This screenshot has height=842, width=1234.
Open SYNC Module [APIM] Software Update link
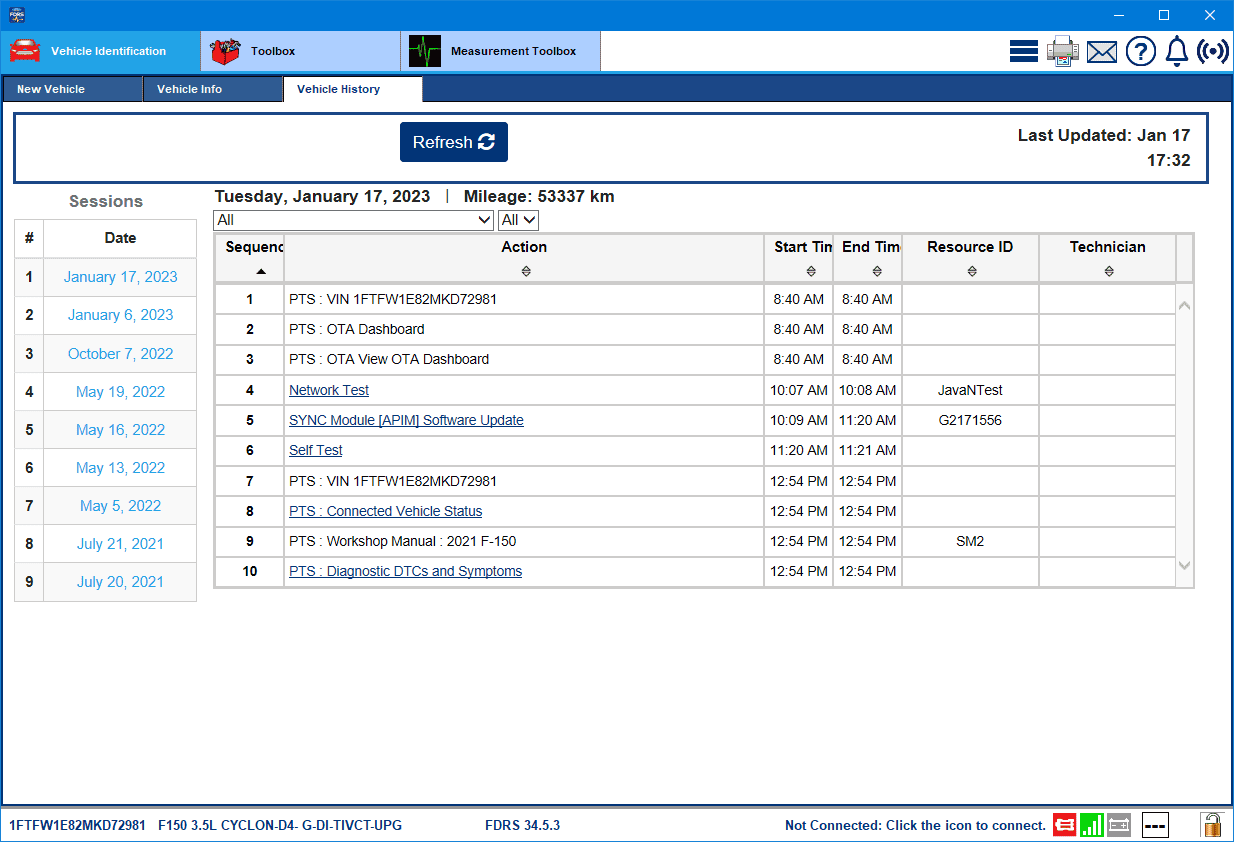[406, 420]
